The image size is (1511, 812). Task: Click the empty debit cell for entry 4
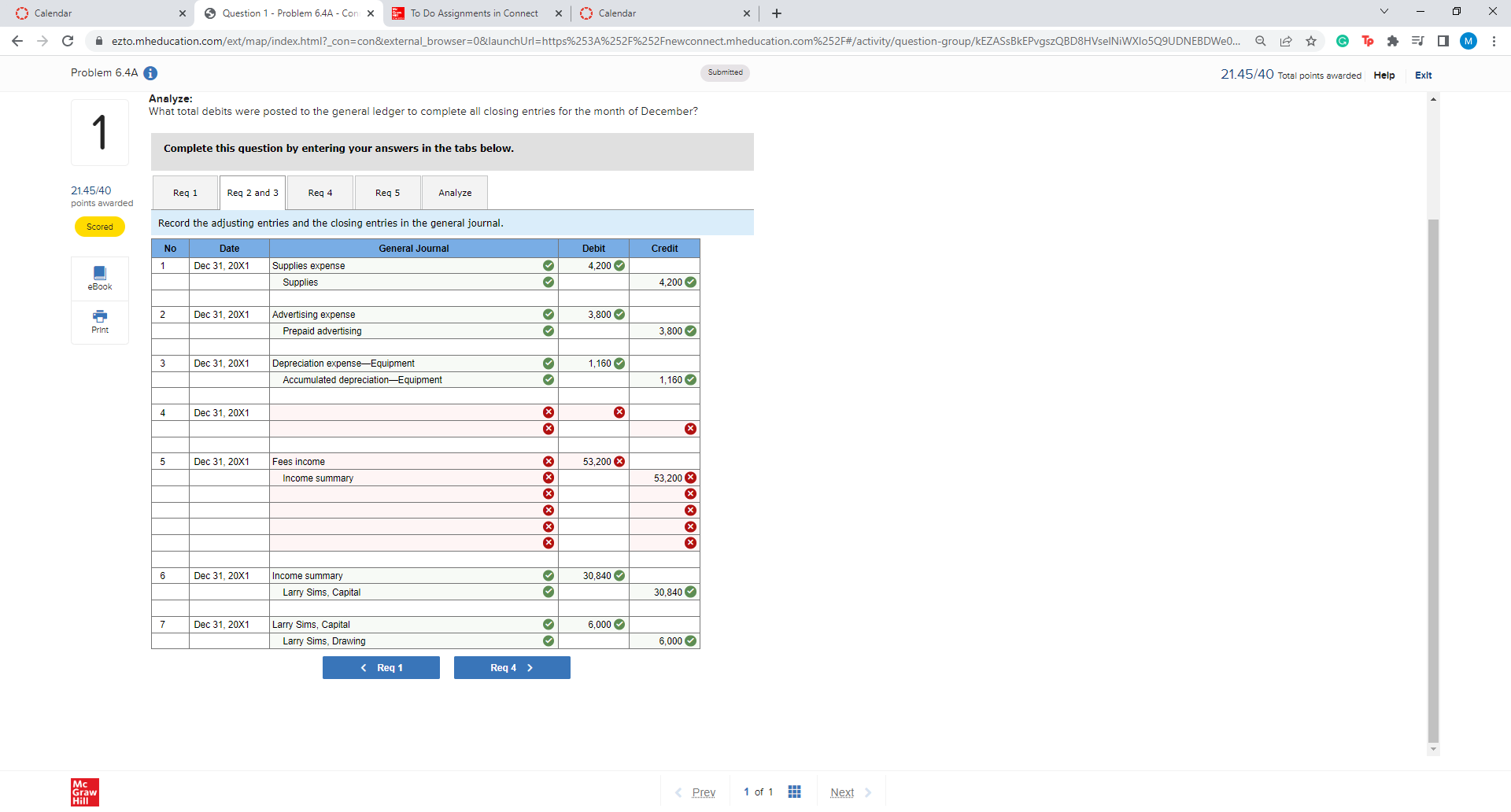pyautogui.click(x=593, y=413)
